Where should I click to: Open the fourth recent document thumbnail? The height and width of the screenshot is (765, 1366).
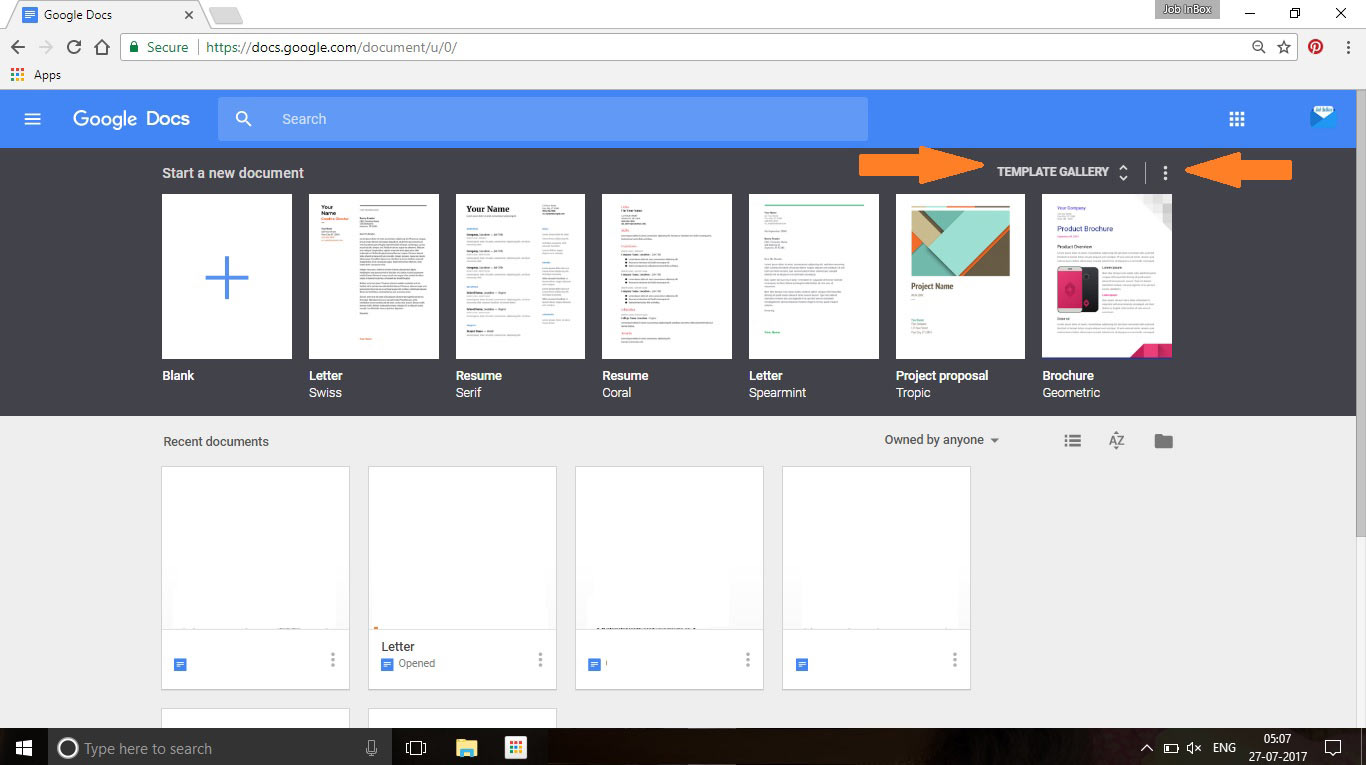(876, 548)
